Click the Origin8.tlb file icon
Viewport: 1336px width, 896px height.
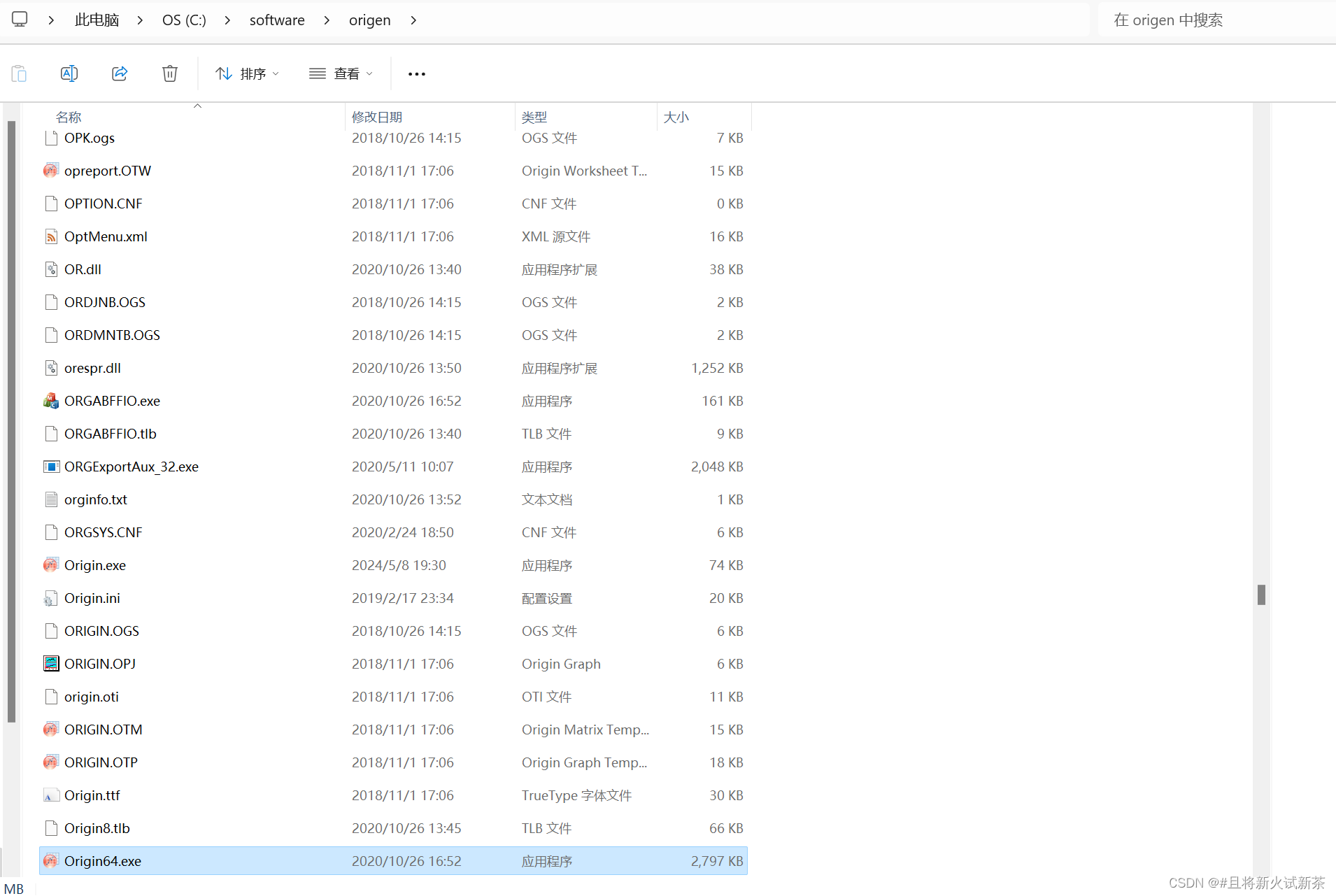pos(51,828)
